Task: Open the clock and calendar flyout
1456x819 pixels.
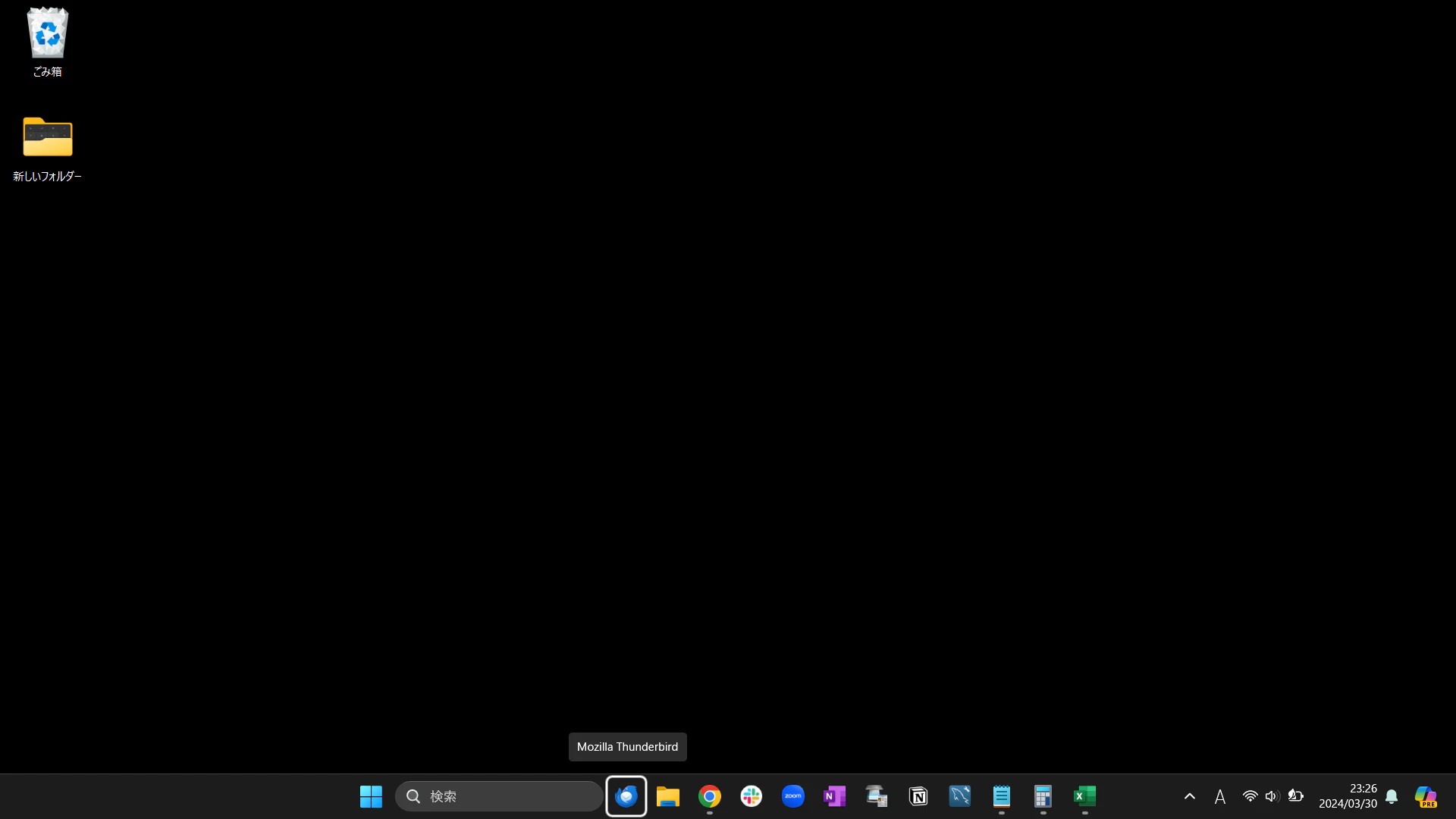Action: [x=1348, y=796]
